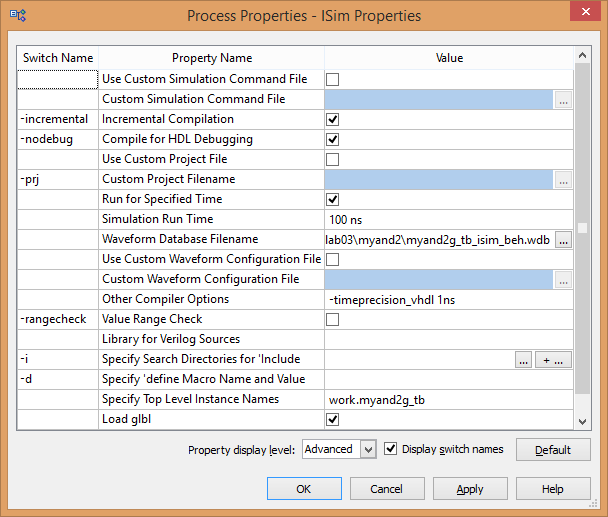Add another Include search directory with the plus button
608x517 pixels.
pos(553,360)
